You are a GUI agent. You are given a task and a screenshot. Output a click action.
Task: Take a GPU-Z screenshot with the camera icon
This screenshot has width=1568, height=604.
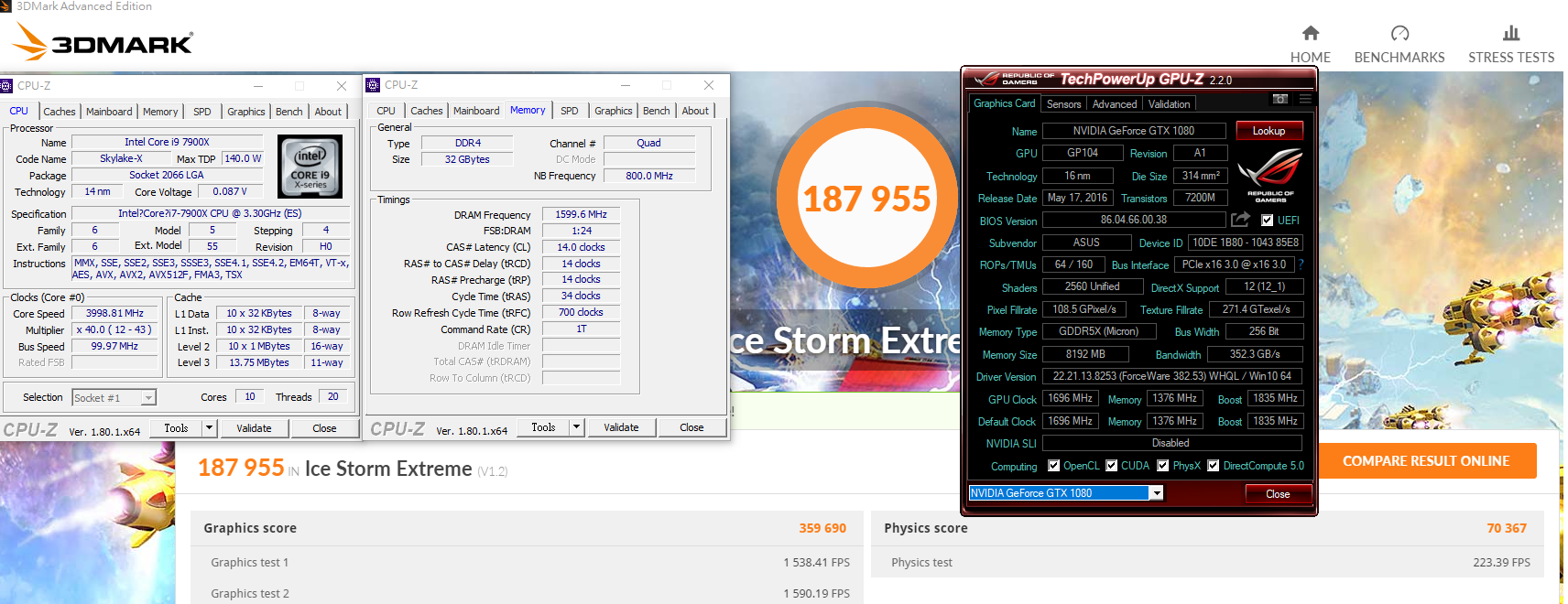tap(1280, 99)
